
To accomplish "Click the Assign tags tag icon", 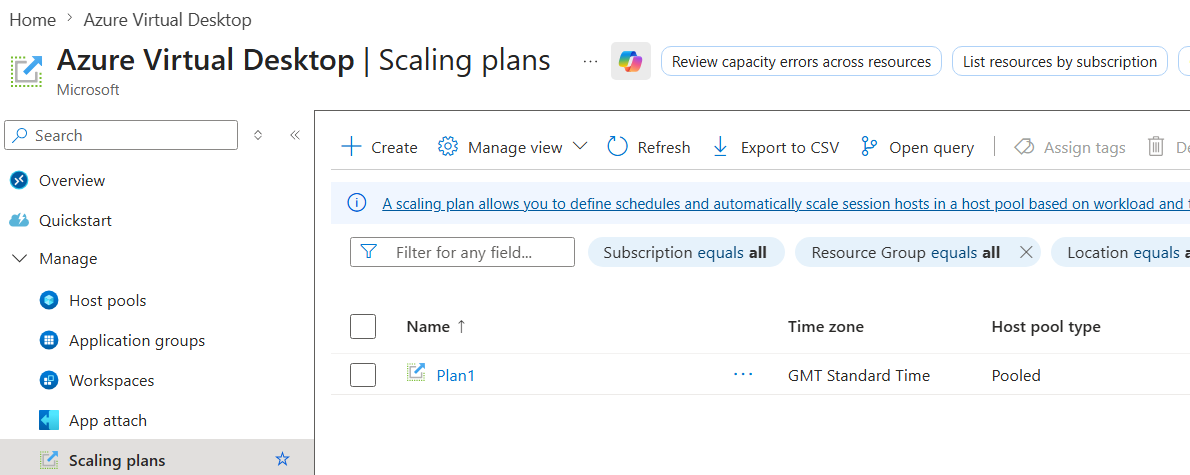I will [x=1025, y=146].
